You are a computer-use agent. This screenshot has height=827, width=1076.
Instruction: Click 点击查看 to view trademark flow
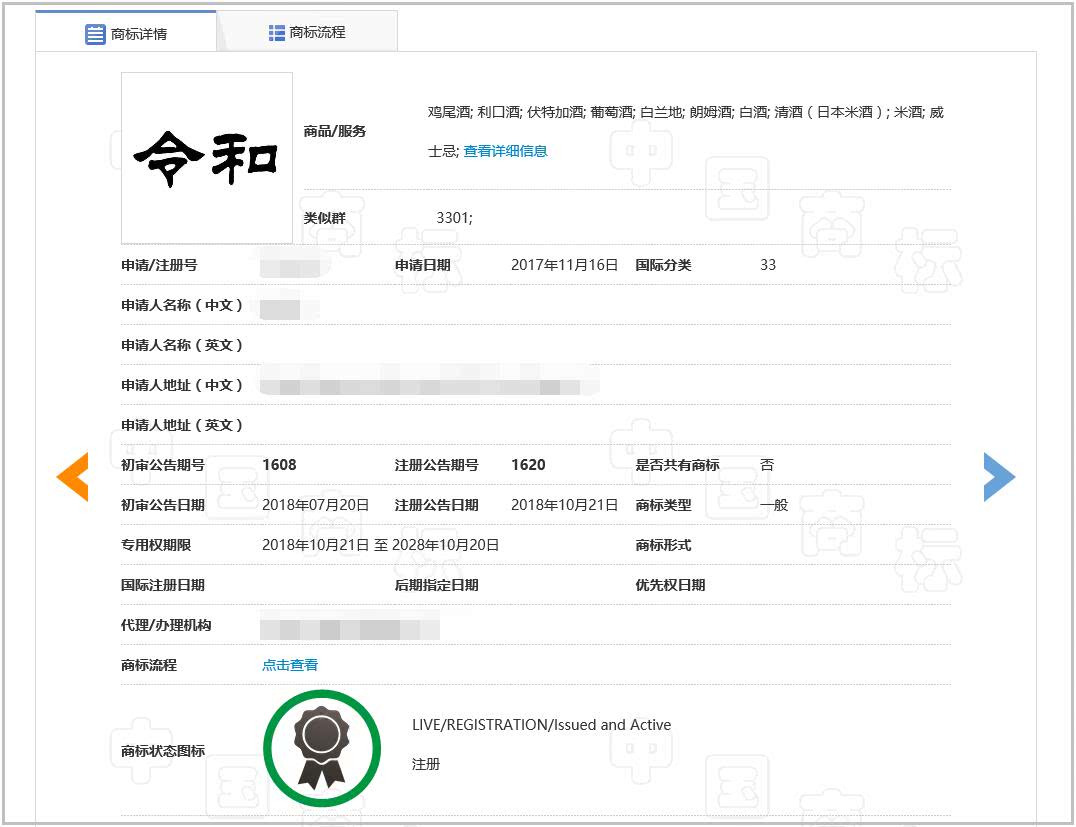(x=290, y=665)
